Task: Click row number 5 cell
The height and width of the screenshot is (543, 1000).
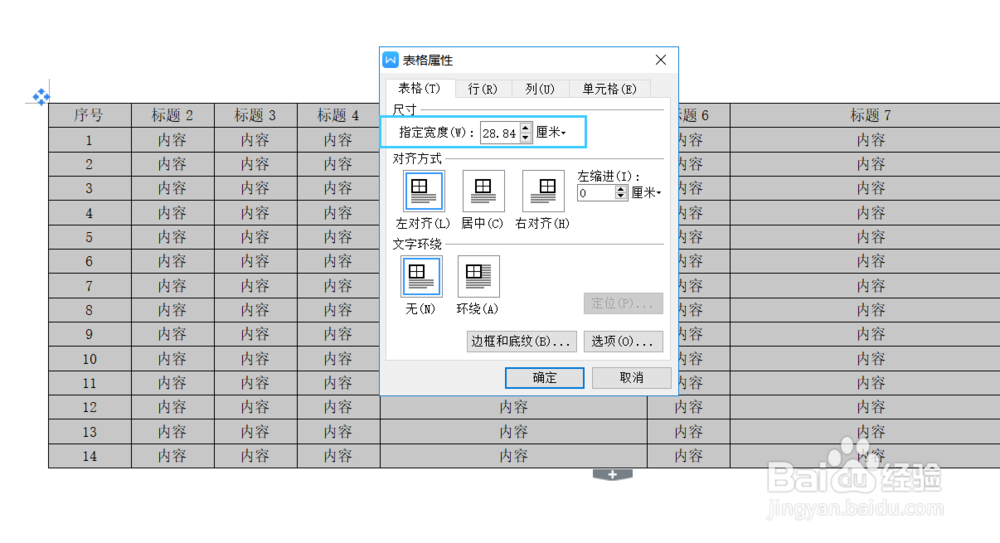Action: point(90,237)
